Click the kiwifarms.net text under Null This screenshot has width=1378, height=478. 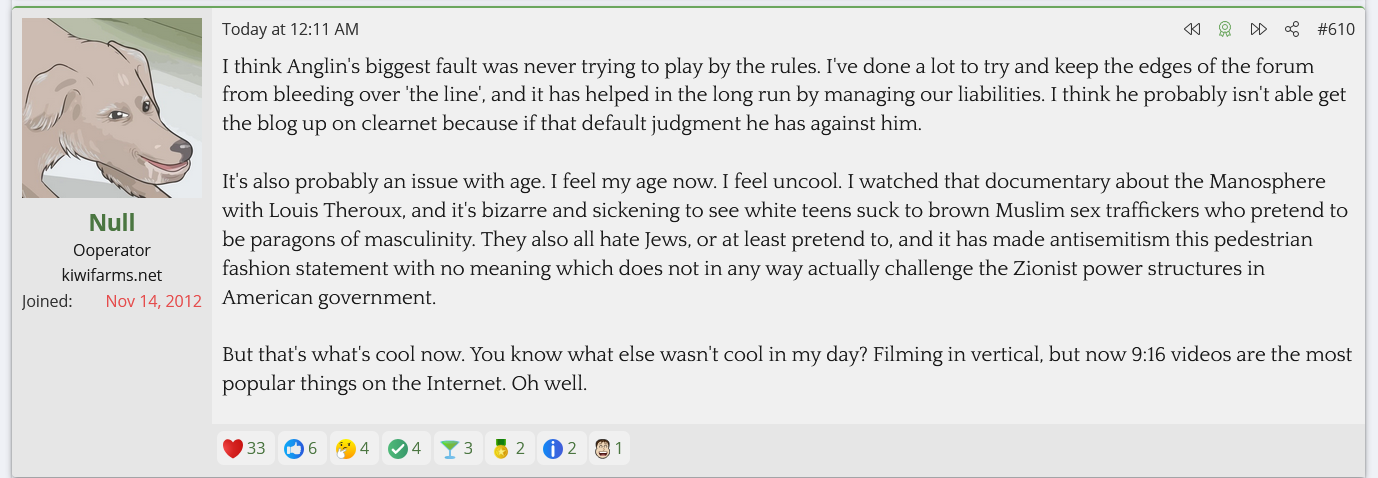(112, 275)
